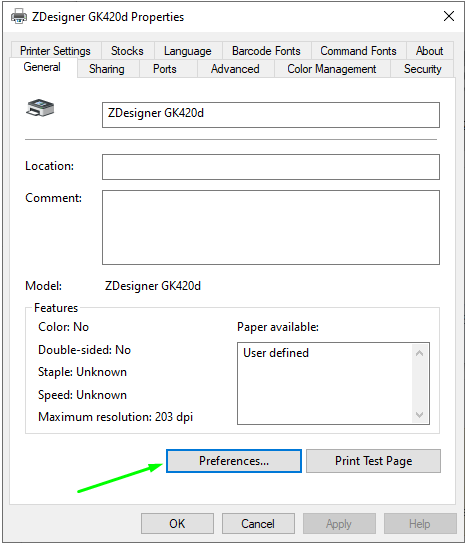467x545 pixels.
Task: Click the paper list scroll down arrow
Action: pyautogui.click(x=419, y=414)
